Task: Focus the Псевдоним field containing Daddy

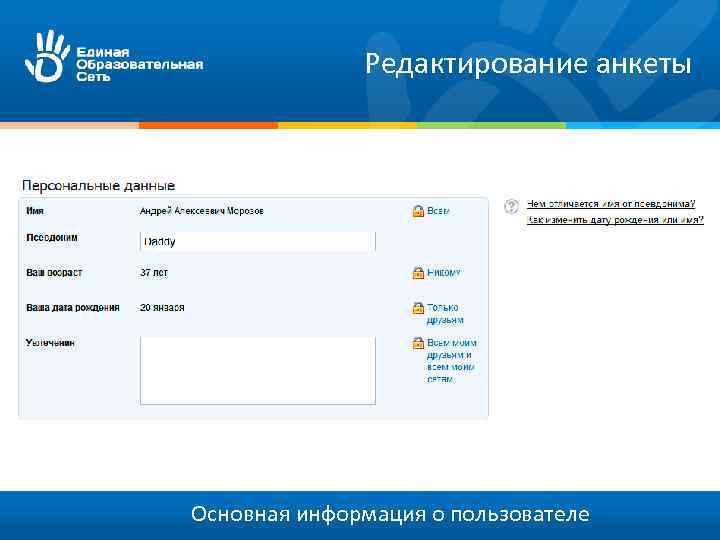Action: [258, 242]
